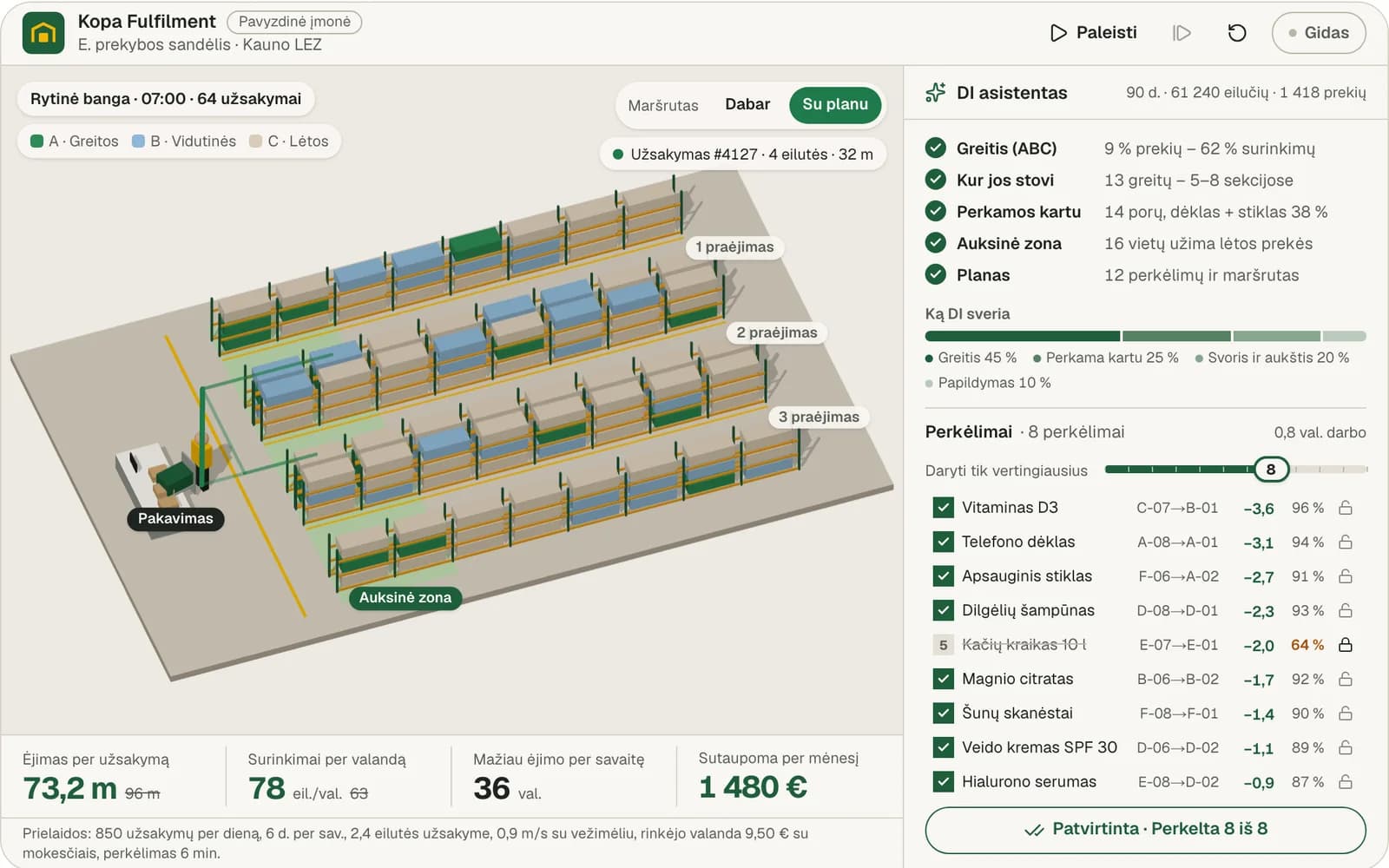
Task: Select the Su planu view tab
Action: point(835,104)
